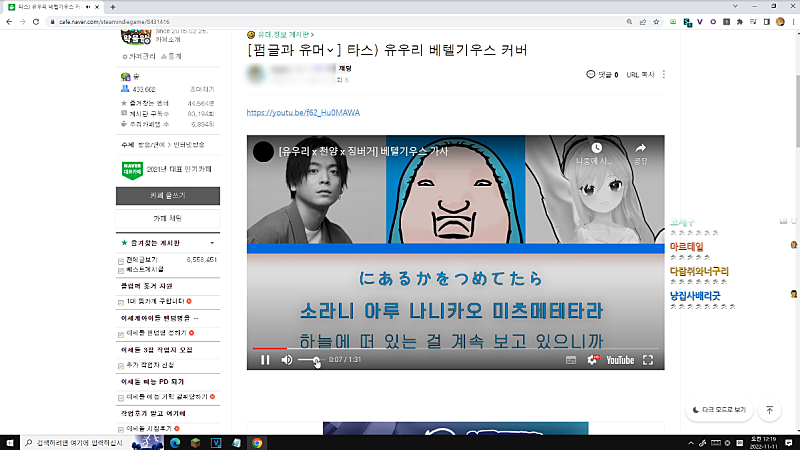Screen dimensions: 800x450
Task: Click the video share arrow icon
Action: coord(640,148)
